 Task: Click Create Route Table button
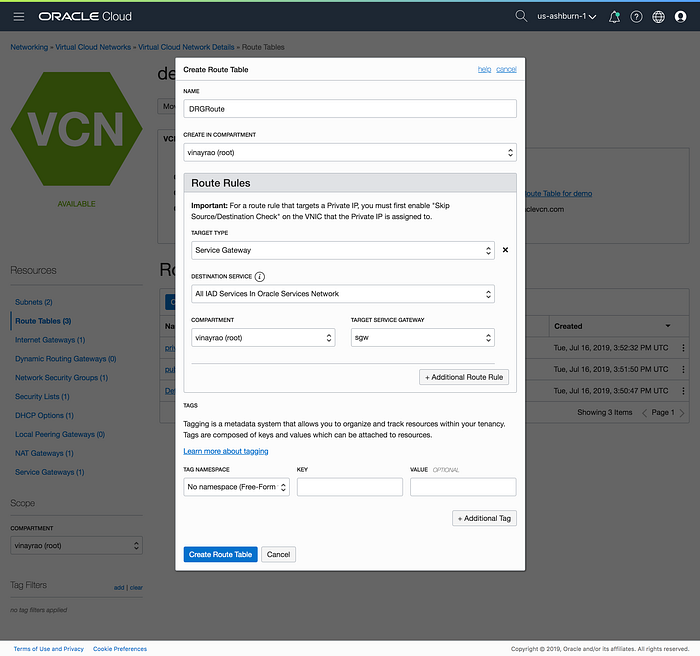(x=221, y=555)
